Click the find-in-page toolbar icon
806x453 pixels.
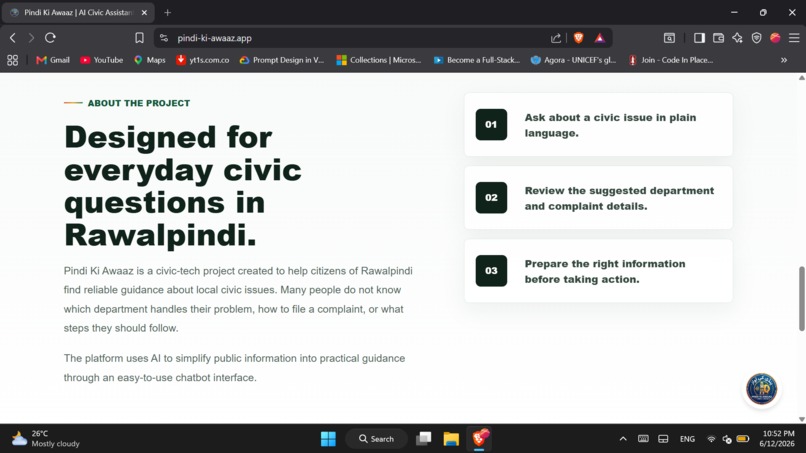pos(669,38)
